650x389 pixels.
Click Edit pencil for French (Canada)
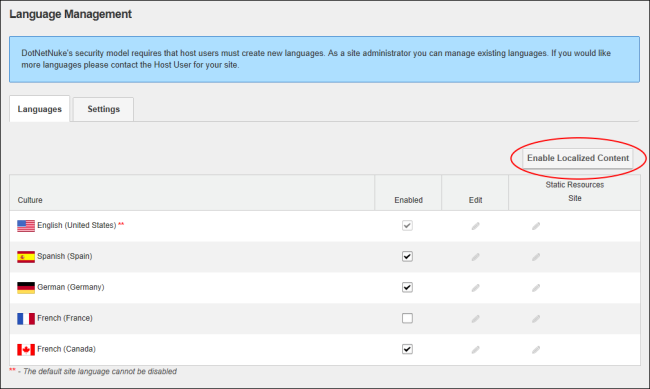(475, 350)
